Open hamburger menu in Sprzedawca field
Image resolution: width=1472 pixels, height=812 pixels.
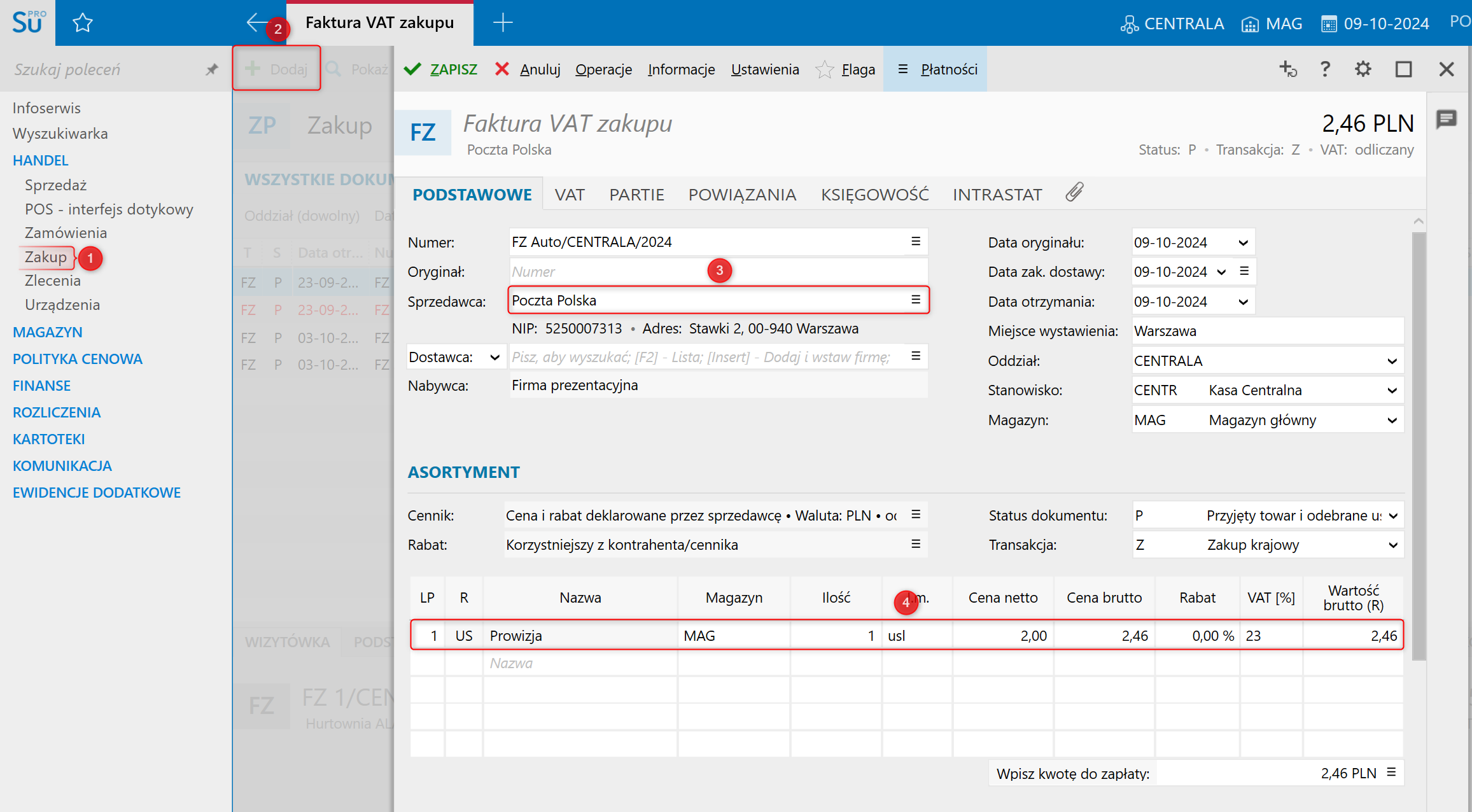916,300
